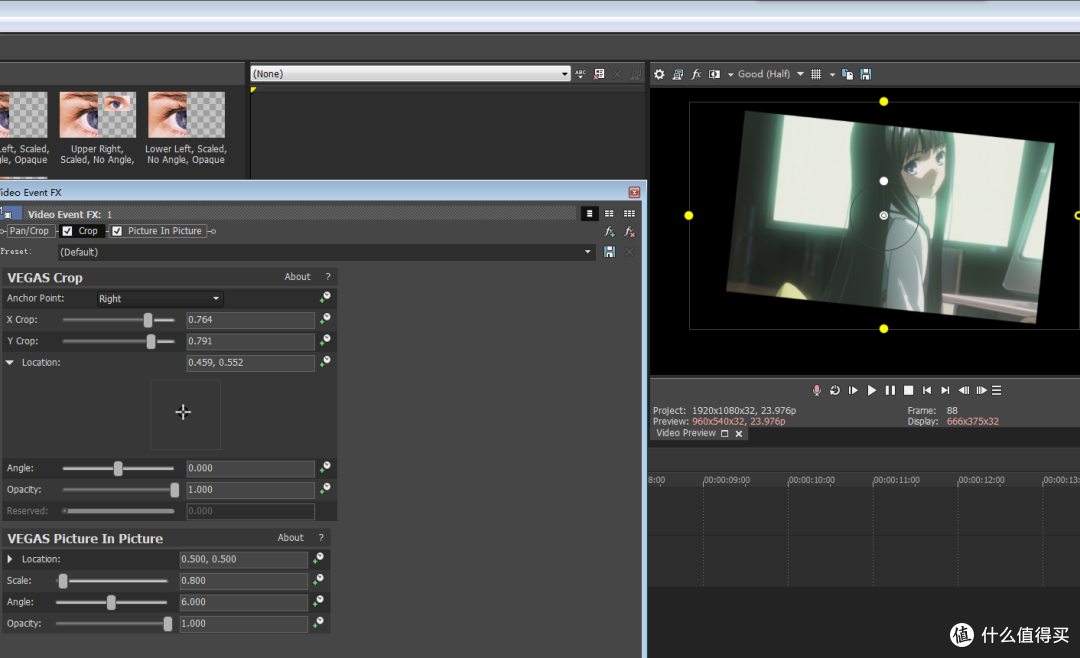The width and height of the screenshot is (1080, 658).
Task: Open VEGAS Crop help question mark
Action: click(328, 276)
